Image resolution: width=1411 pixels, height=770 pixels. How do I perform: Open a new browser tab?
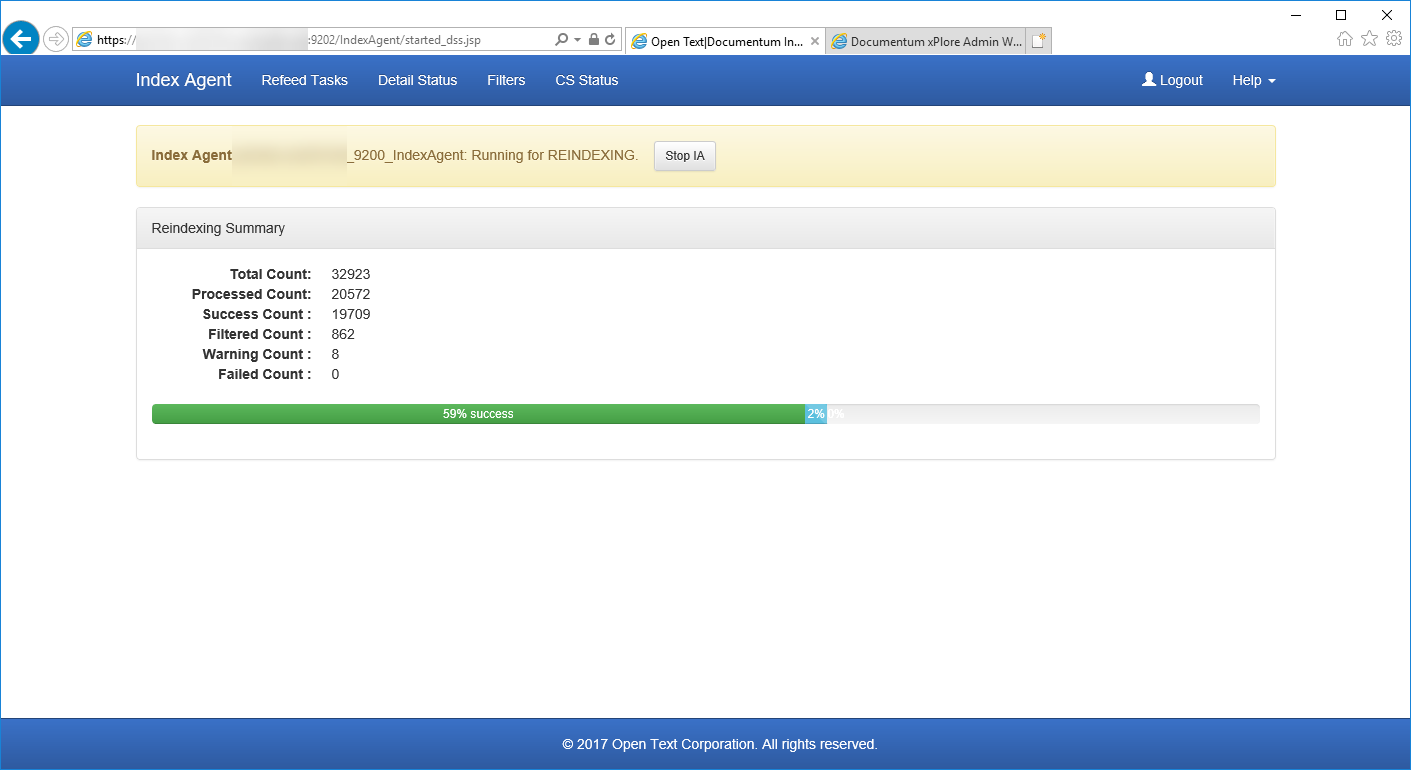[x=1039, y=41]
